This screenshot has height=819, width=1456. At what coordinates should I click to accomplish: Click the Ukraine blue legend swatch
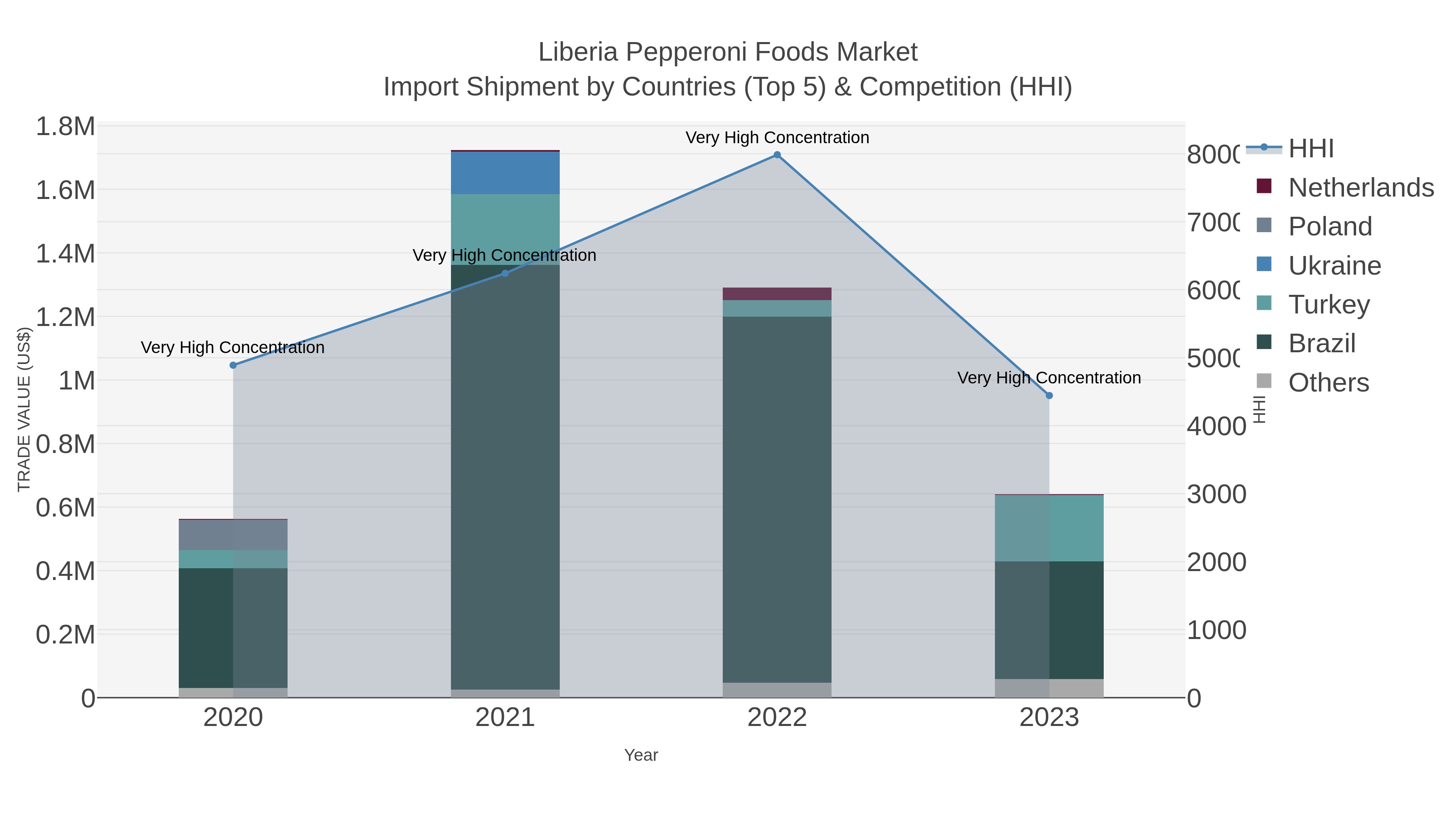1264,264
